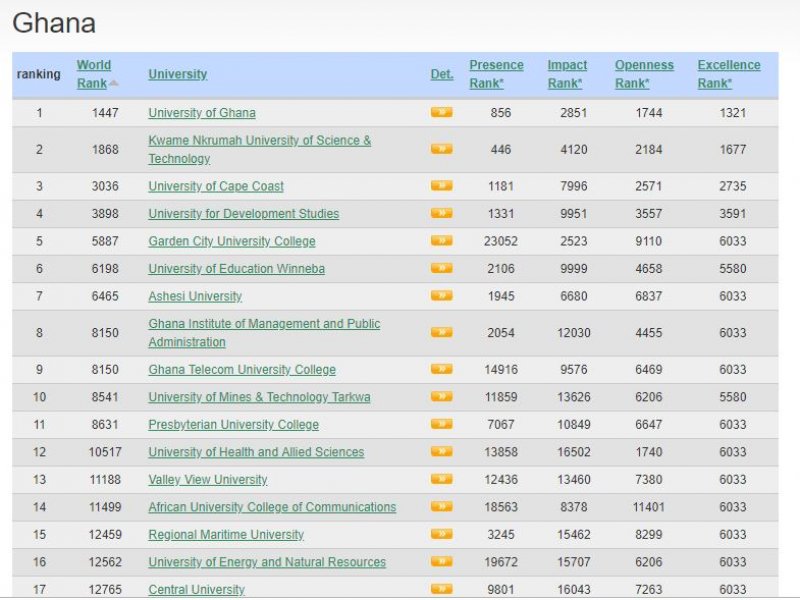Viewport: 800px width, 600px height.
Task: Select world rank value 1447
Action: click(x=105, y=113)
